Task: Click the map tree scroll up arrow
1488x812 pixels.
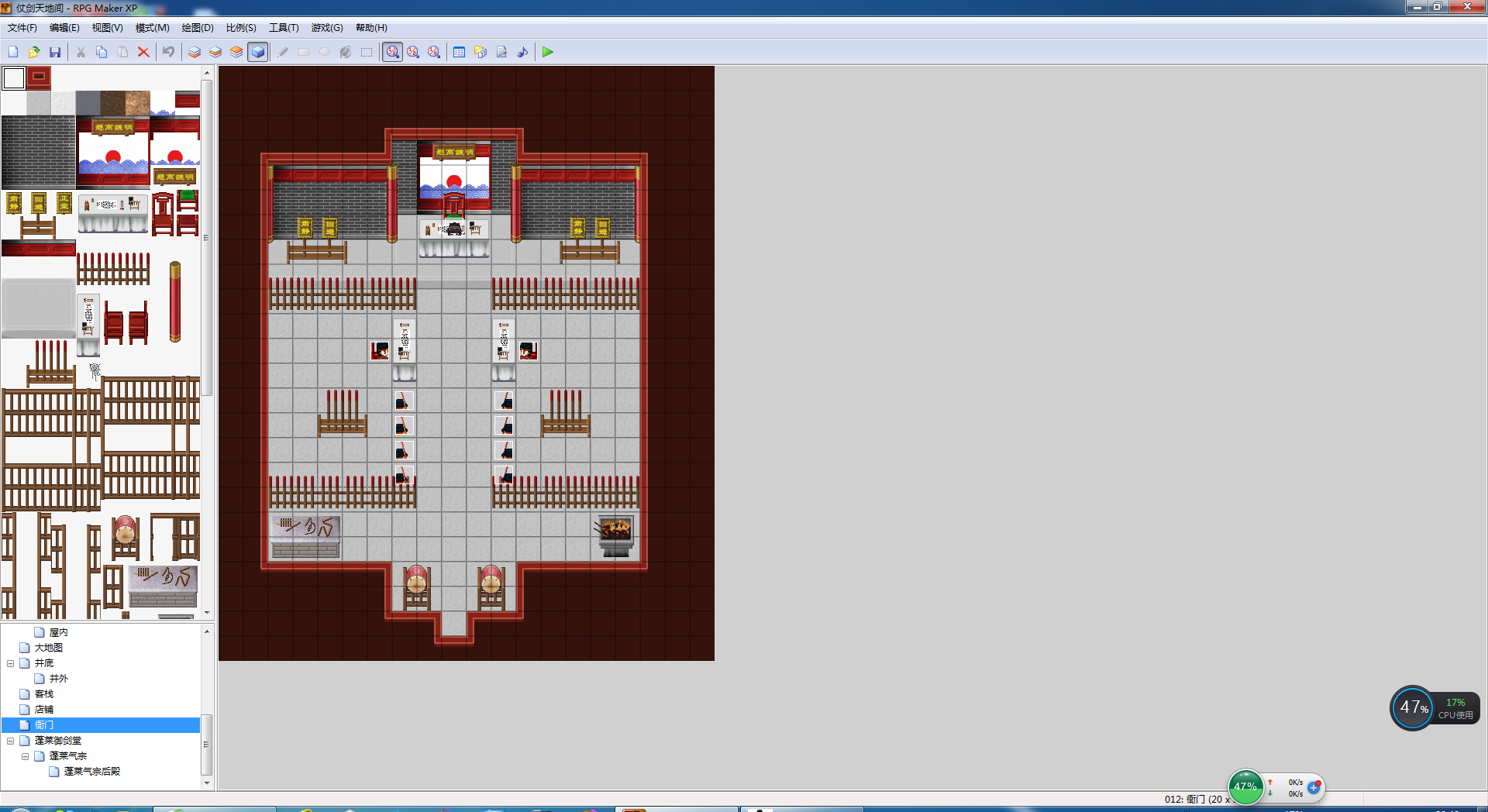Action: coord(207,631)
